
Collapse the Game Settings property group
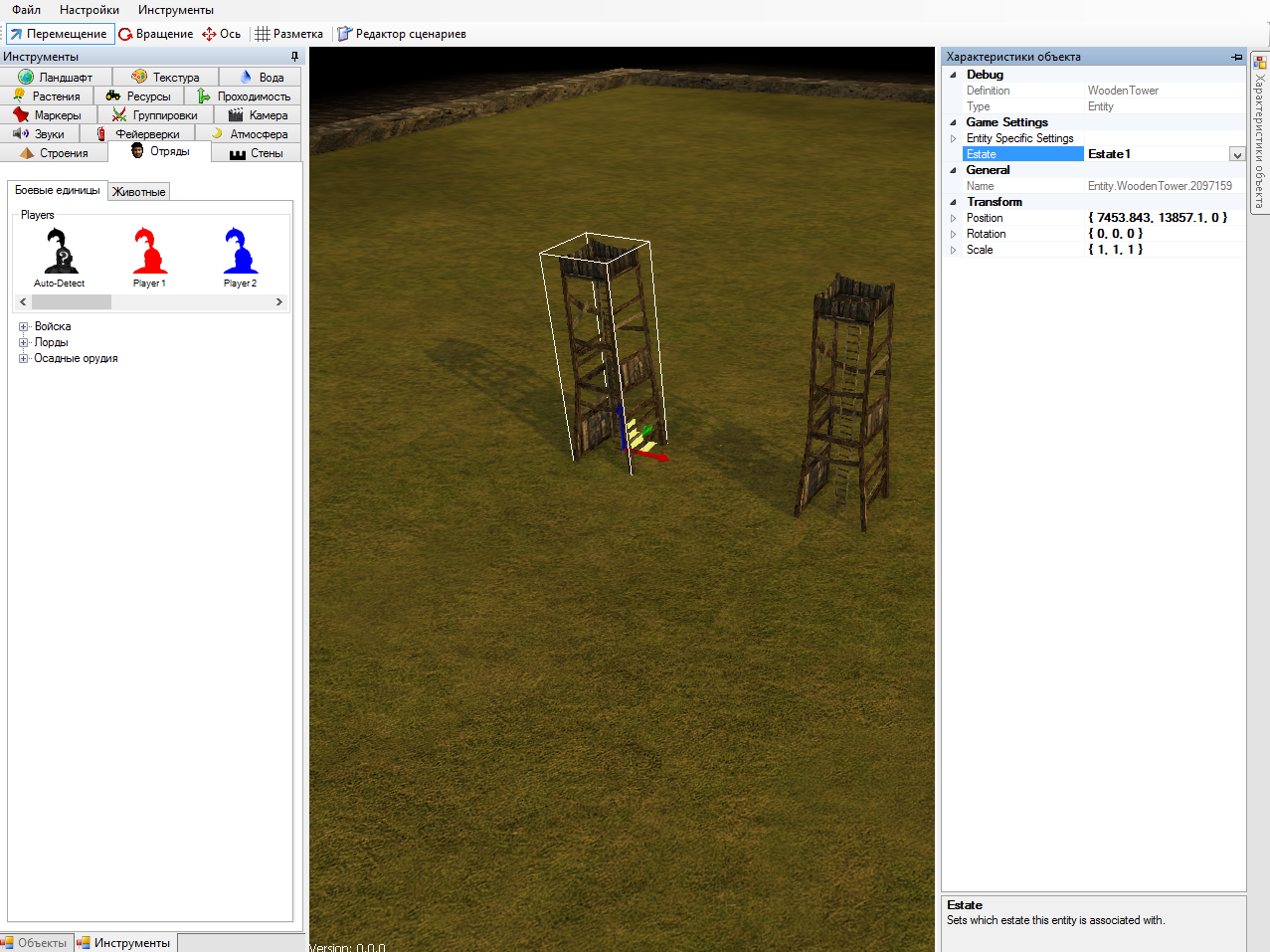[953, 122]
